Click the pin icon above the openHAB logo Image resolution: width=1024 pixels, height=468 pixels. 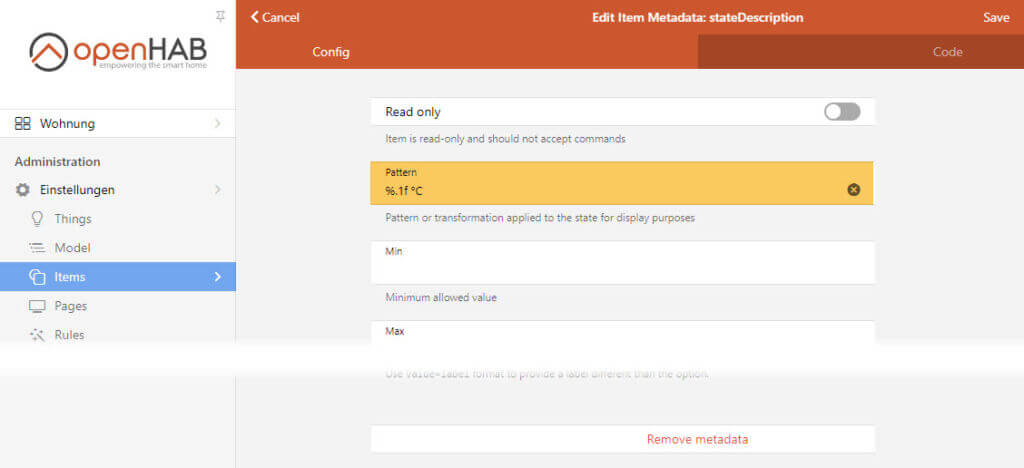221,16
